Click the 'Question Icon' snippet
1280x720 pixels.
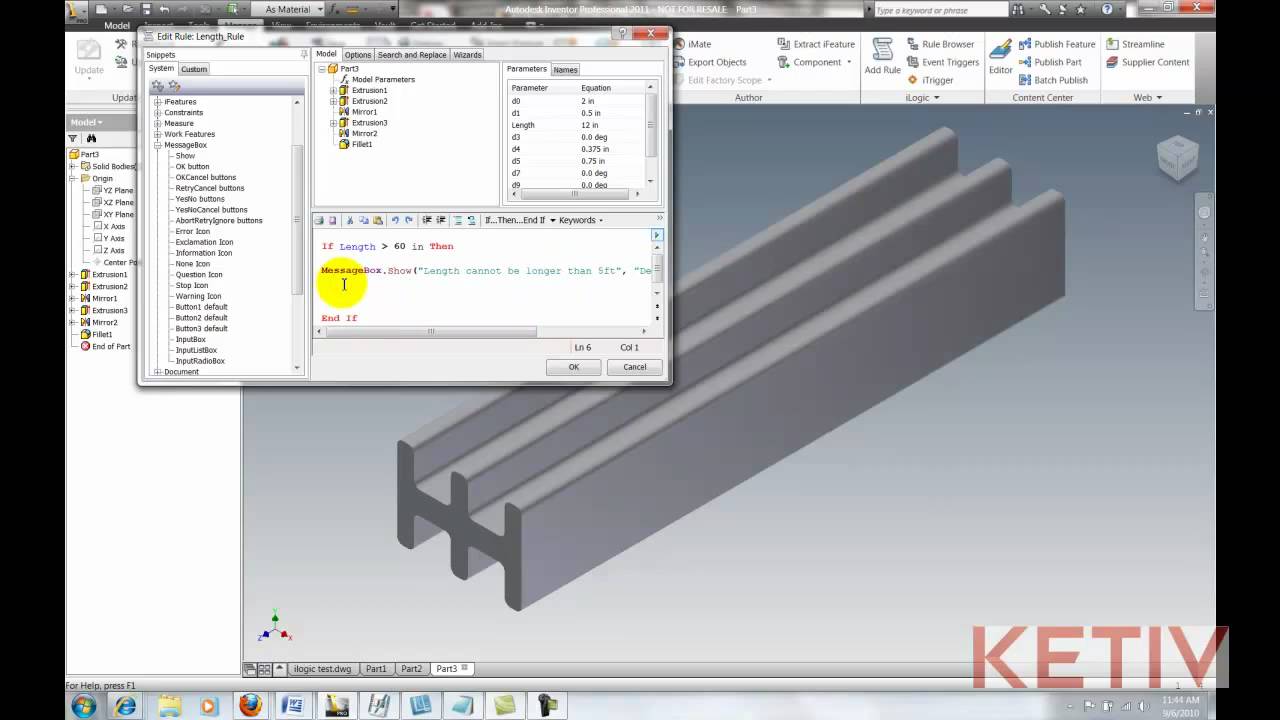tap(199, 274)
